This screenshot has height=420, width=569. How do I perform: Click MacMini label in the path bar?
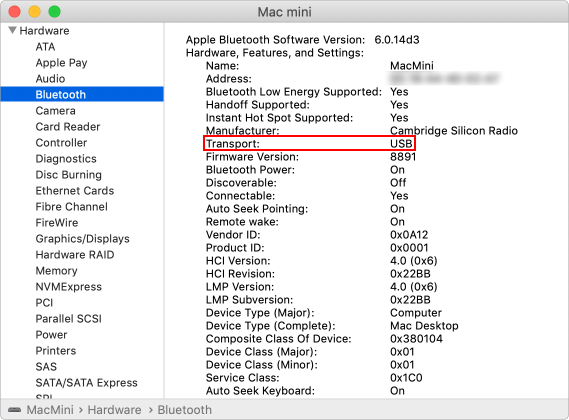click(x=50, y=410)
